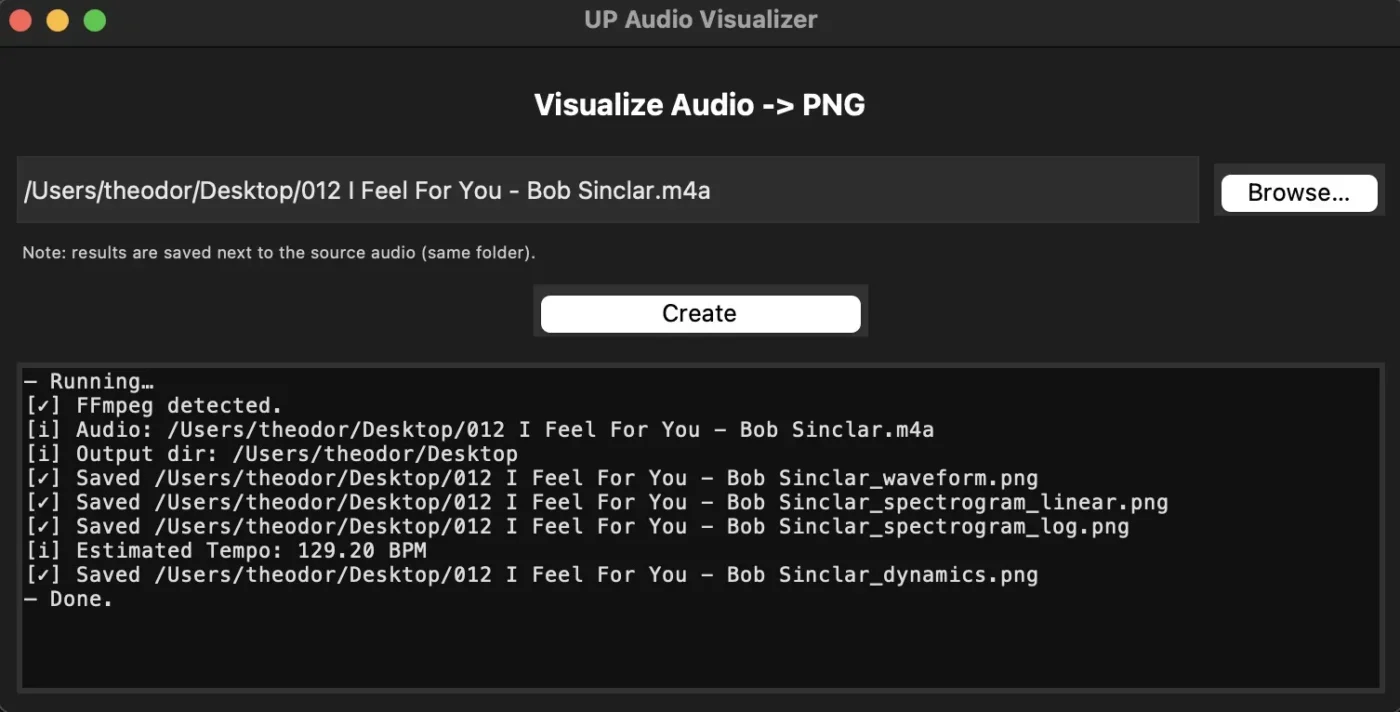Click the Browse... button
This screenshot has height=712, width=1400.
pyautogui.click(x=1298, y=193)
